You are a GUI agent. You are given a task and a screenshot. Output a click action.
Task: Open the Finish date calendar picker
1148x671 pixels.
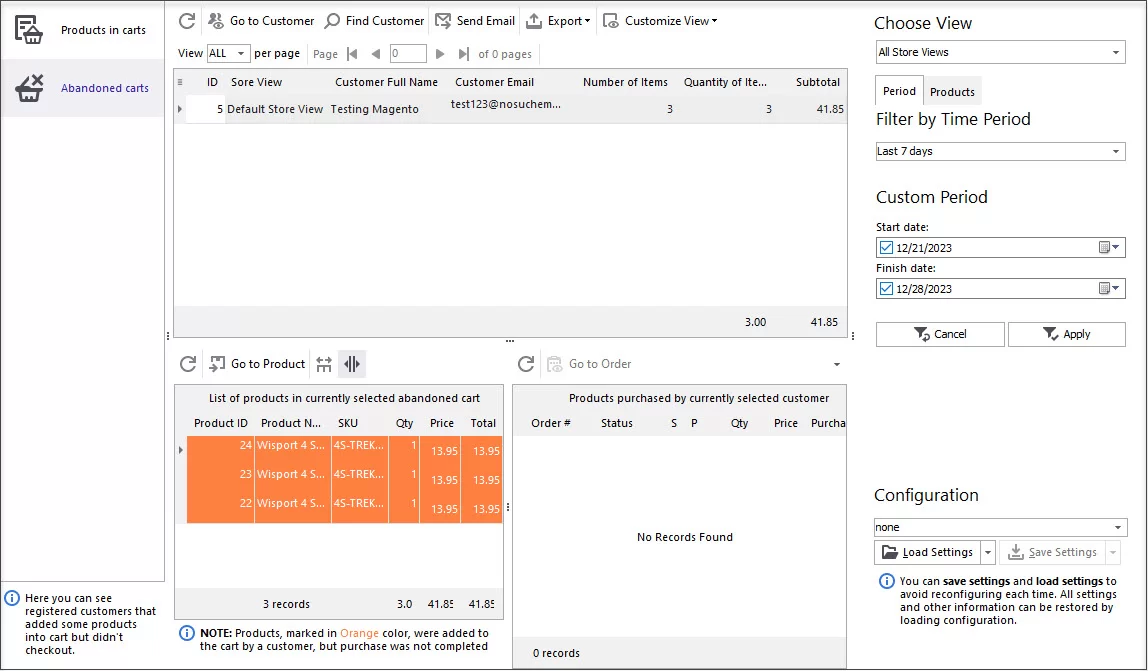click(x=1108, y=289)
